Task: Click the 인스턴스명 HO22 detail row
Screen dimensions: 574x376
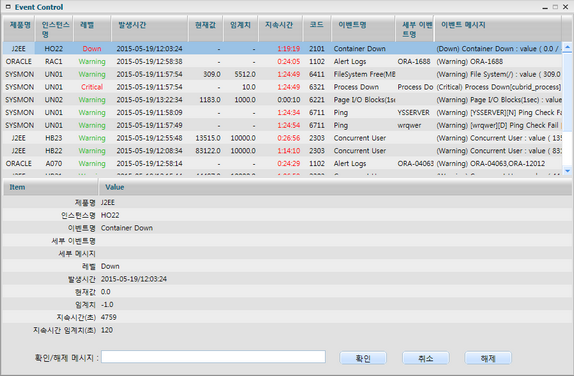Action: (287, 215)
